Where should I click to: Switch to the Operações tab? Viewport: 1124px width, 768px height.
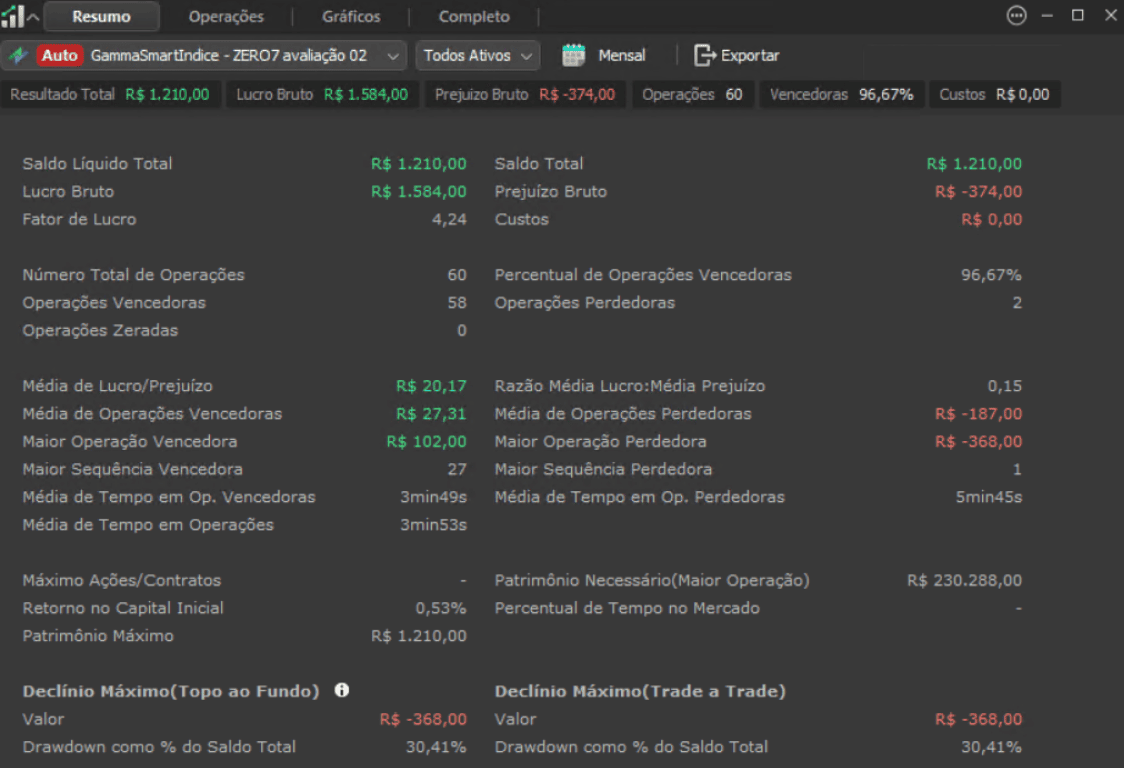click(x=226, y=16)
